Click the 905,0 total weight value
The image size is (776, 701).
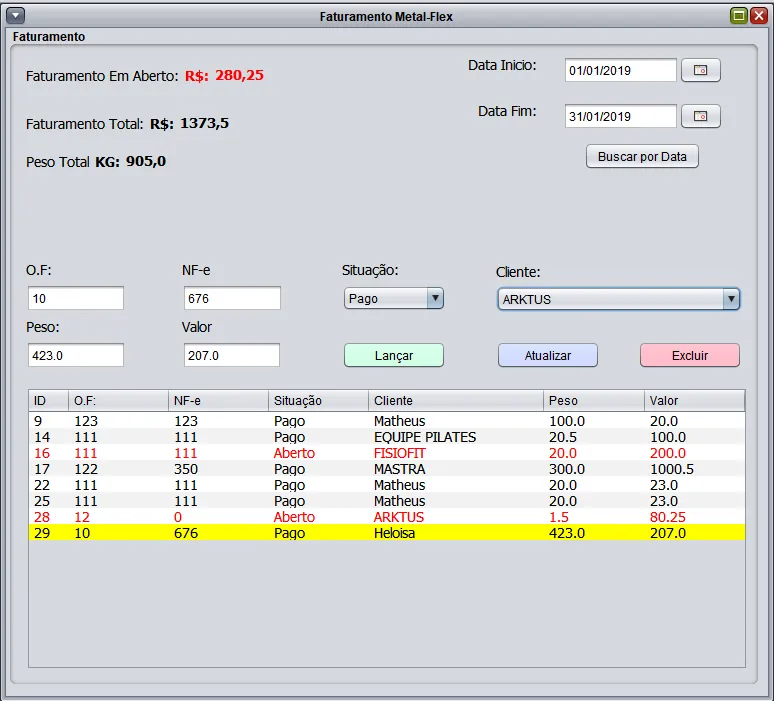pyautogui.click(x=146, y=161)
